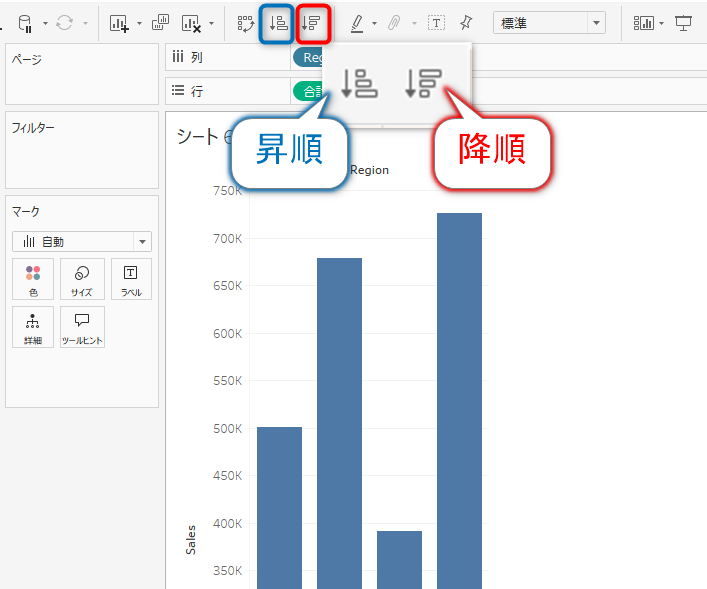
Task: Click the duplicate sheet toolbar icon
Action: 160,23
